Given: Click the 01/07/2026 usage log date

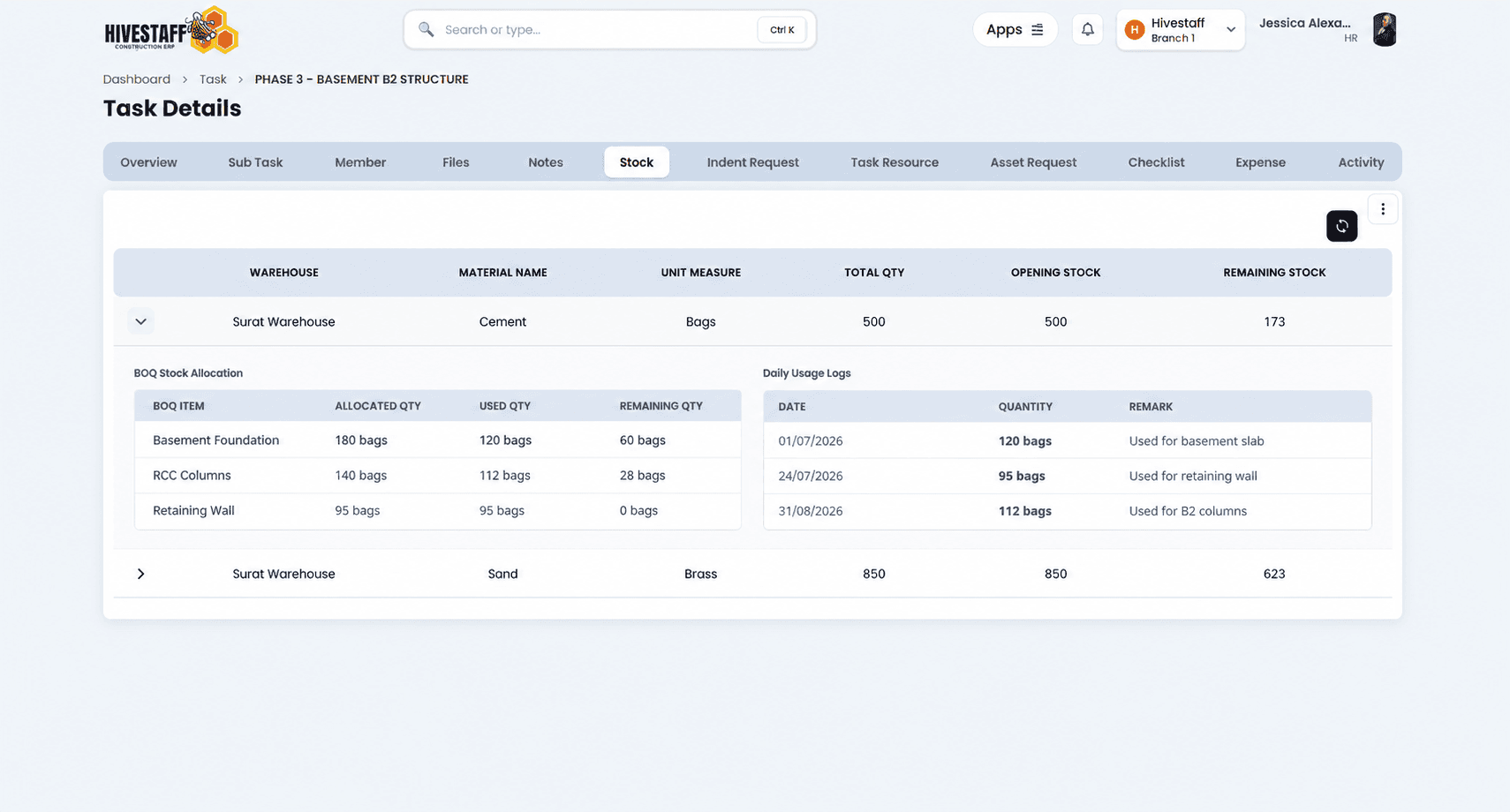Looking at the screenshot, I should 811,441.
